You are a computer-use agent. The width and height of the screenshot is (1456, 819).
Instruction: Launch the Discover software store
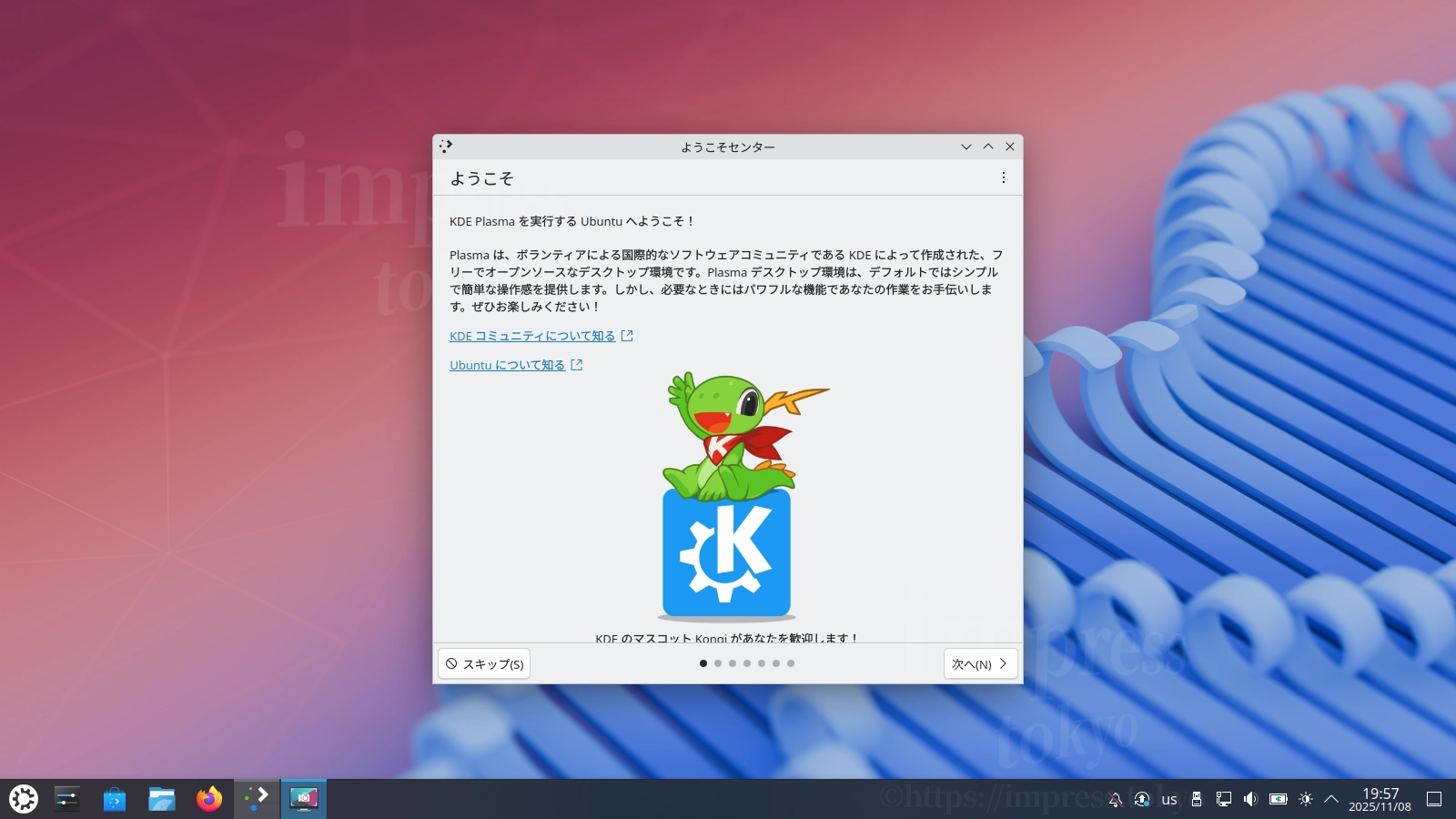(x=115, y=799)
